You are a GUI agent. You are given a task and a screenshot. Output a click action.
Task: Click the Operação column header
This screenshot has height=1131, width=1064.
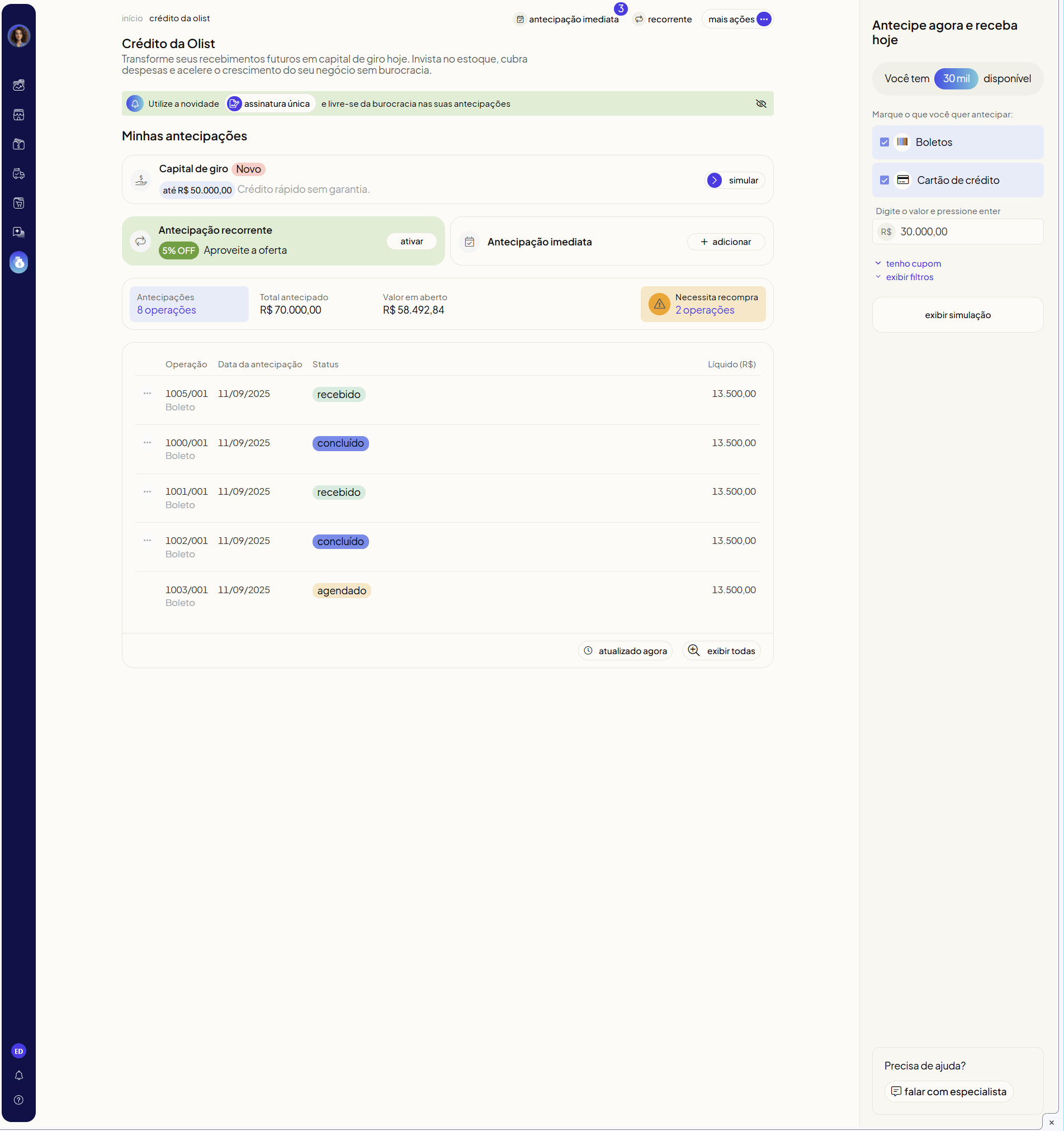point(186,365)
